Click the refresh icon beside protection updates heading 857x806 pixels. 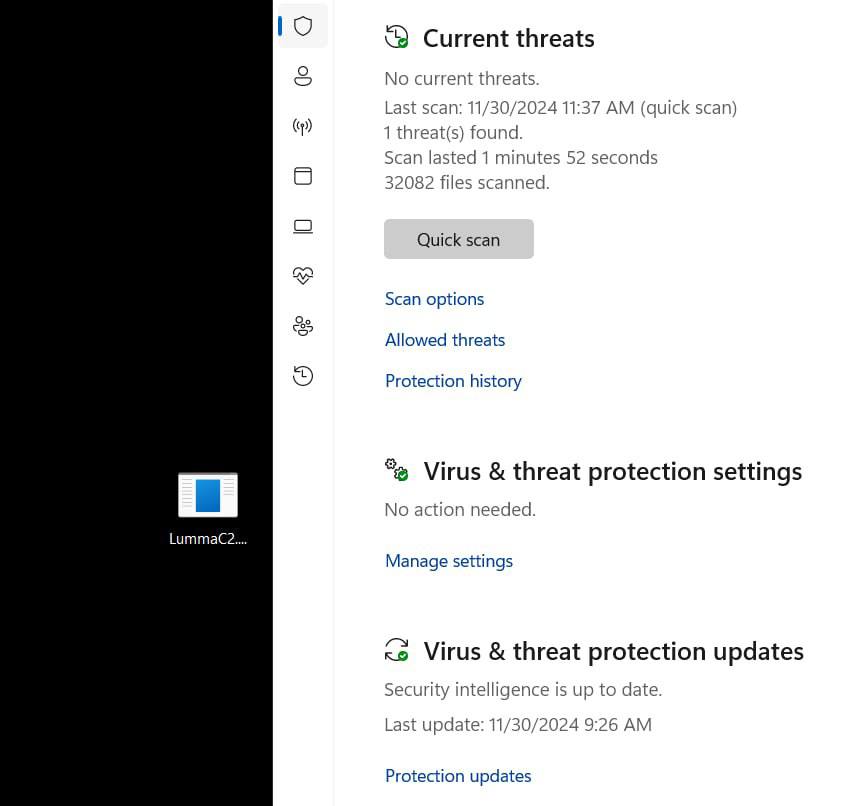pos(397,650)
